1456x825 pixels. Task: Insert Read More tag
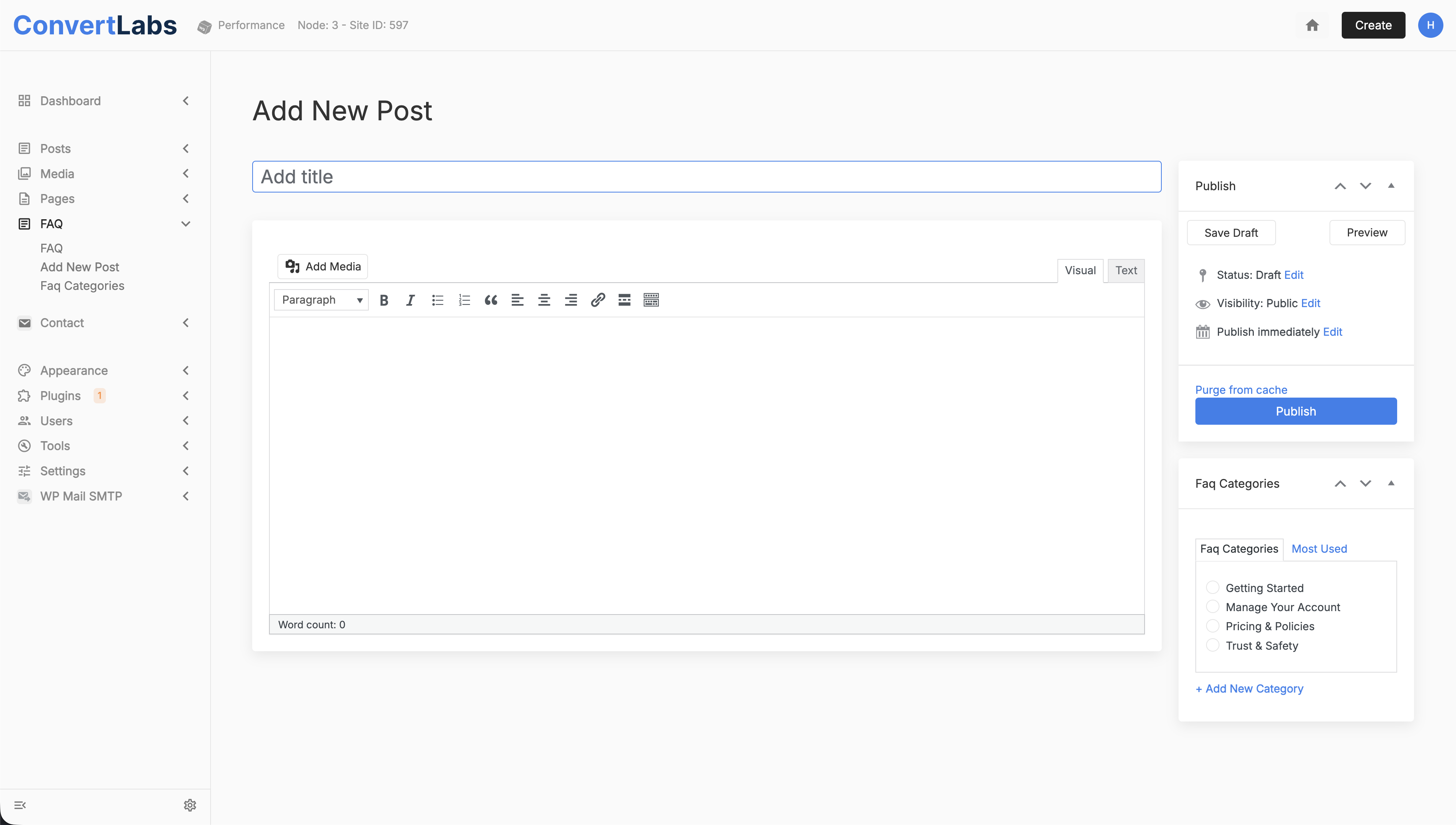(624, 300)
